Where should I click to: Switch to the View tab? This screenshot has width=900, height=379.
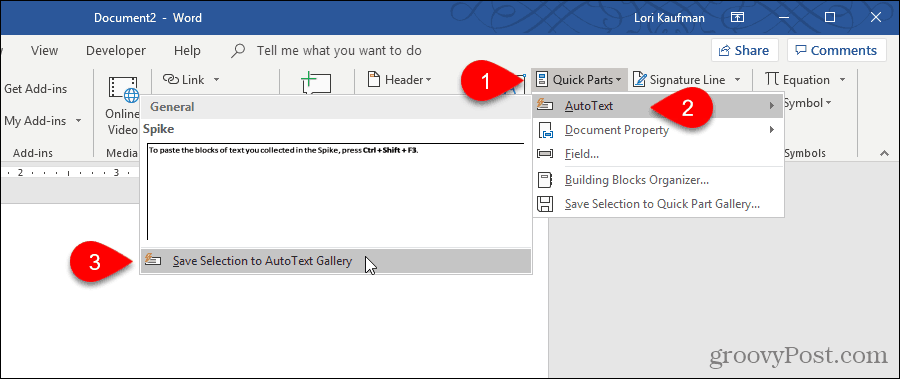pyautogui.click(x=44, y=51)
